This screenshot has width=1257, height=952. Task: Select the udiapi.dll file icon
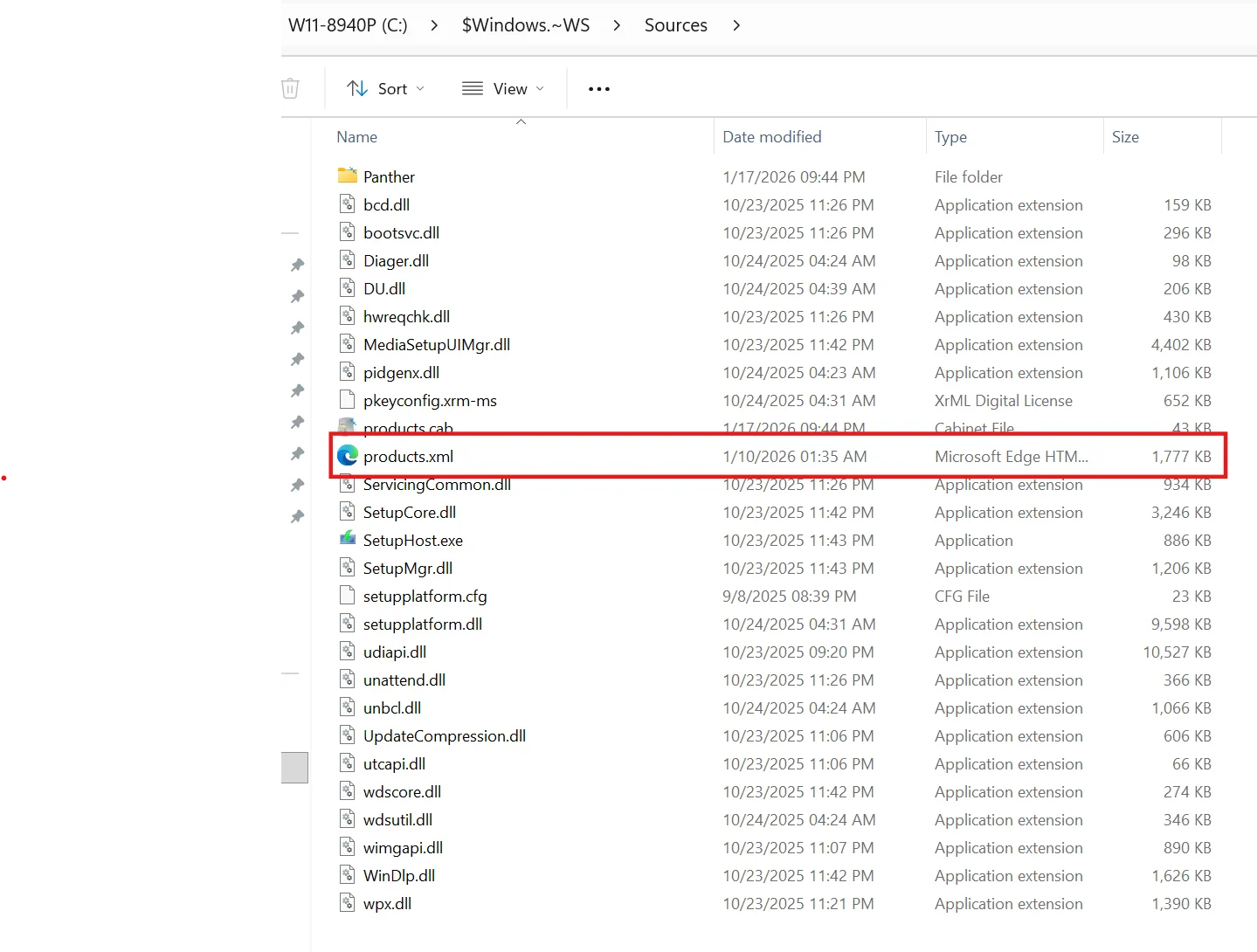(x=348, y=652)
